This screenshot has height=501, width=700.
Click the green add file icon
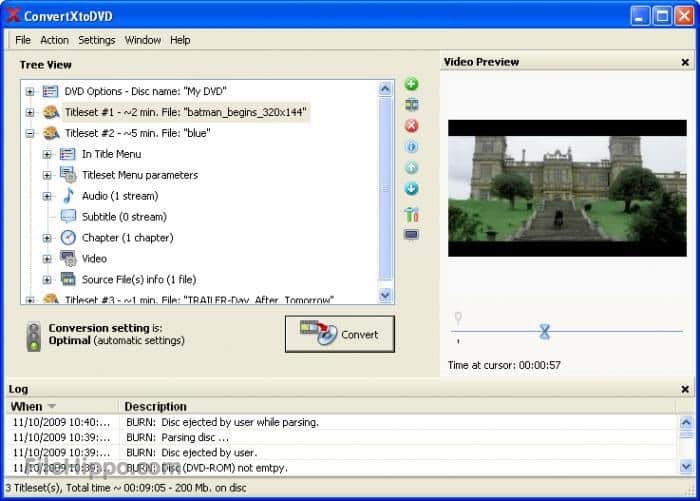411,84
